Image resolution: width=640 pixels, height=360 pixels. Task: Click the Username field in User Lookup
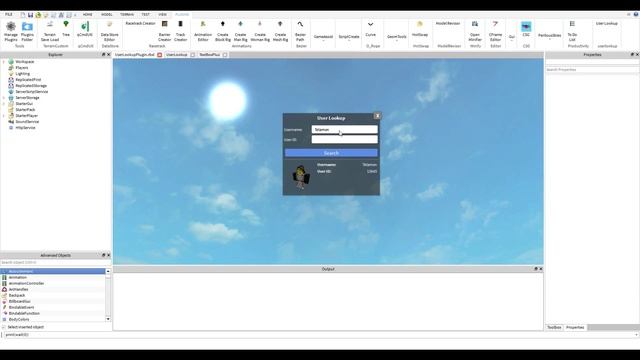(344, 129)
